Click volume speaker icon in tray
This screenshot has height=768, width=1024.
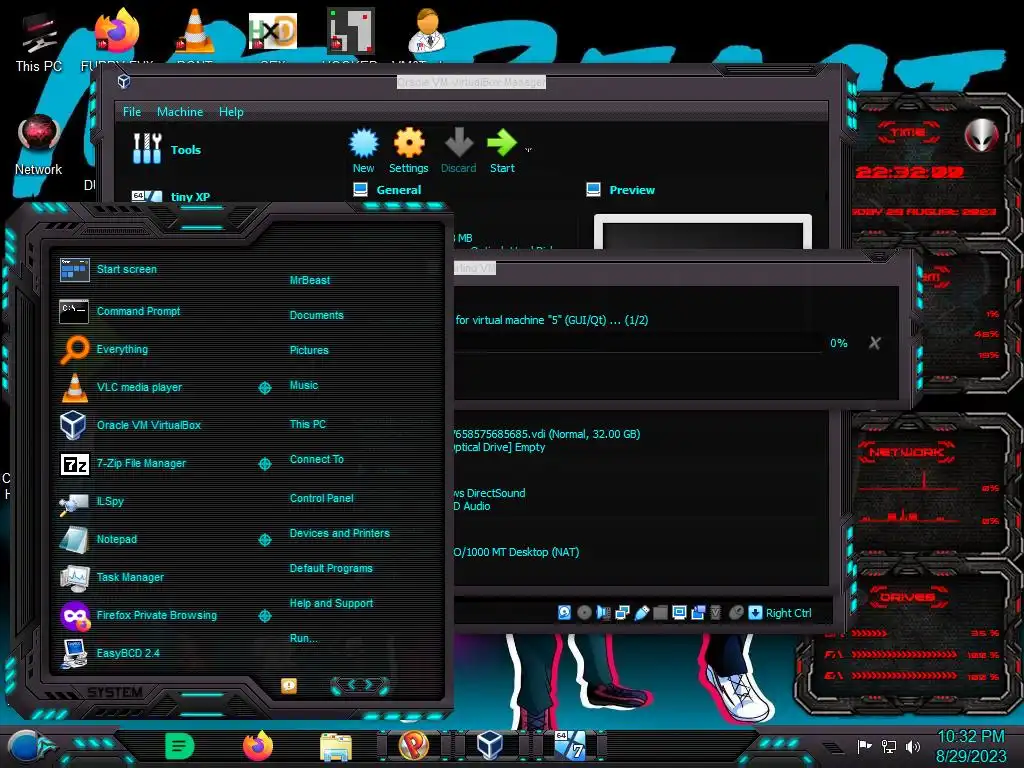pos(913,746)
